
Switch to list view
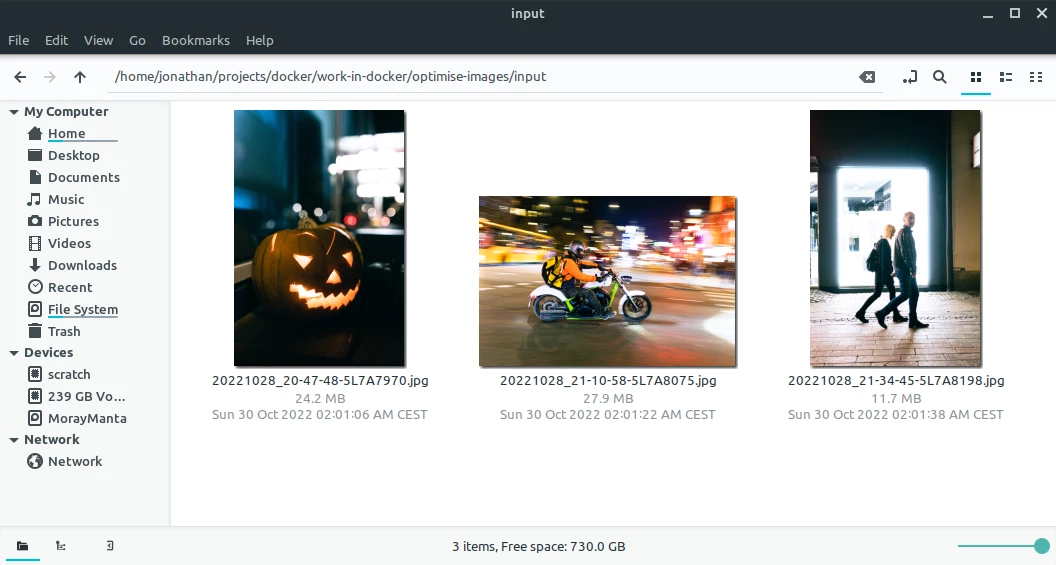[1006, 77]
